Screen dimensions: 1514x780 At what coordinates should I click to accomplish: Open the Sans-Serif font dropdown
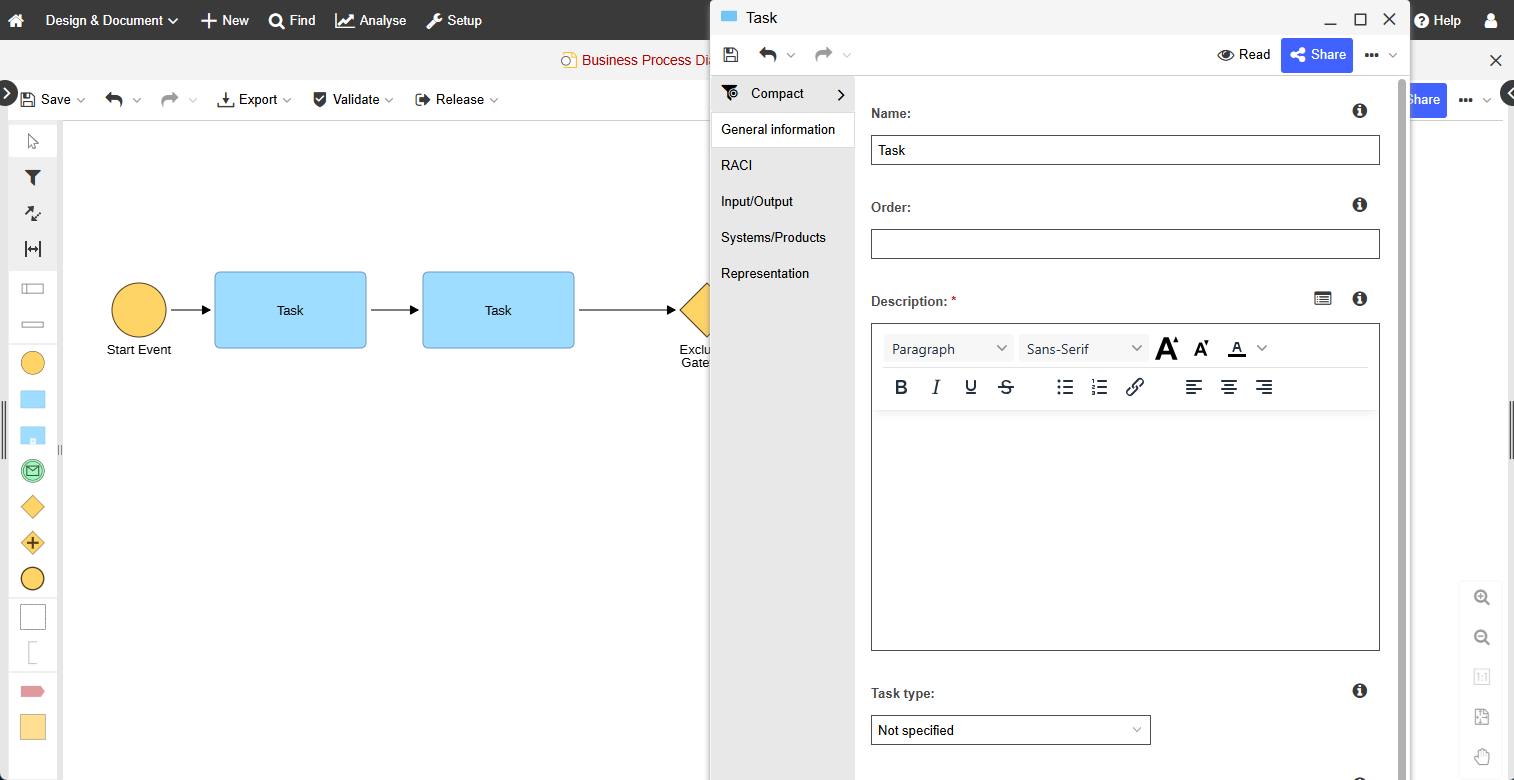[x=1084, y=349]
